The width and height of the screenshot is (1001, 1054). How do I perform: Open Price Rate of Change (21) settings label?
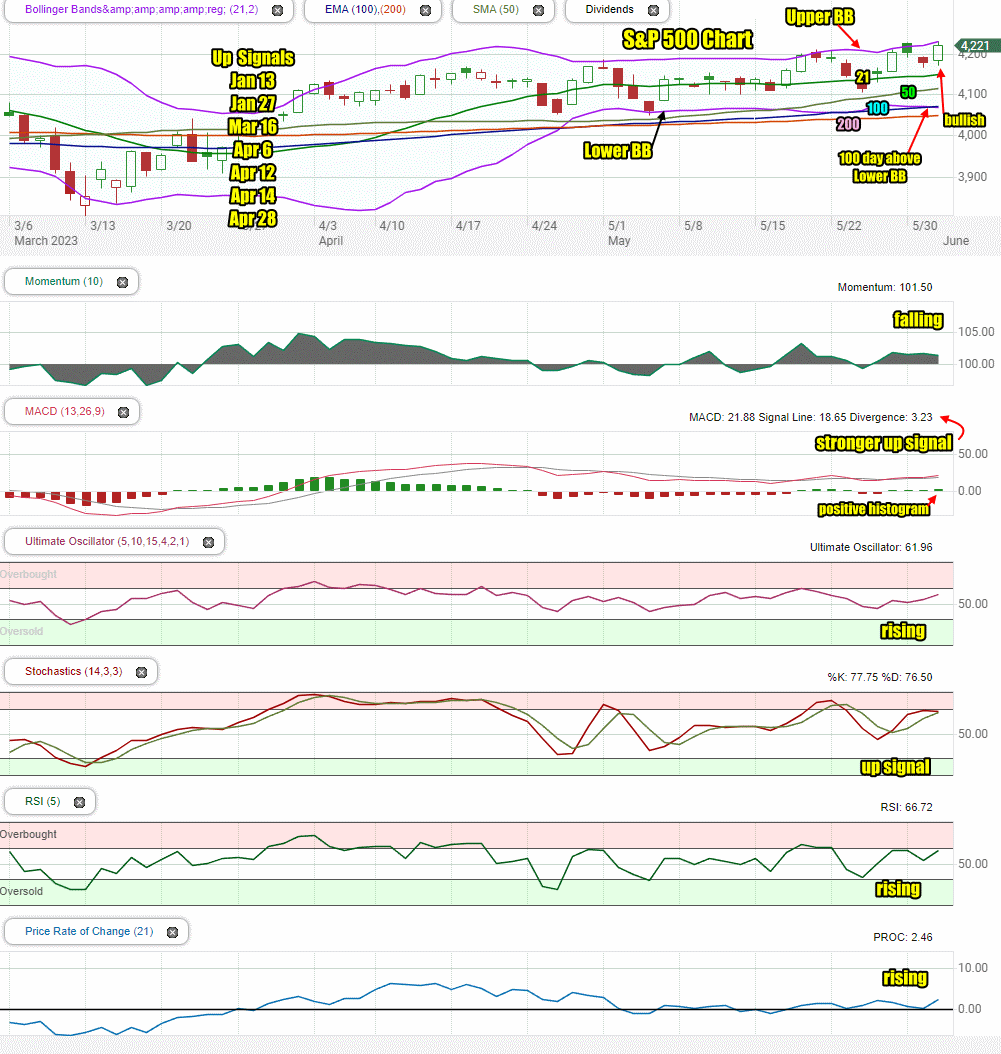point(89,931)
